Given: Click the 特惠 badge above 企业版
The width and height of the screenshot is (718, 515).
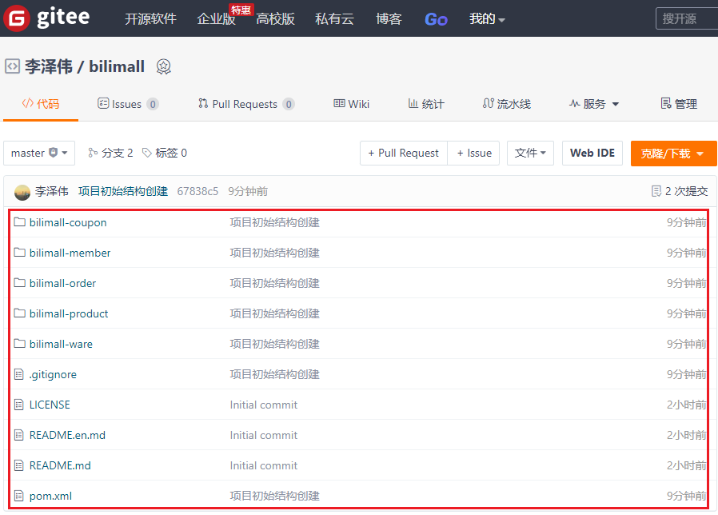Looking at the screenshot, I should click(241, 10).
